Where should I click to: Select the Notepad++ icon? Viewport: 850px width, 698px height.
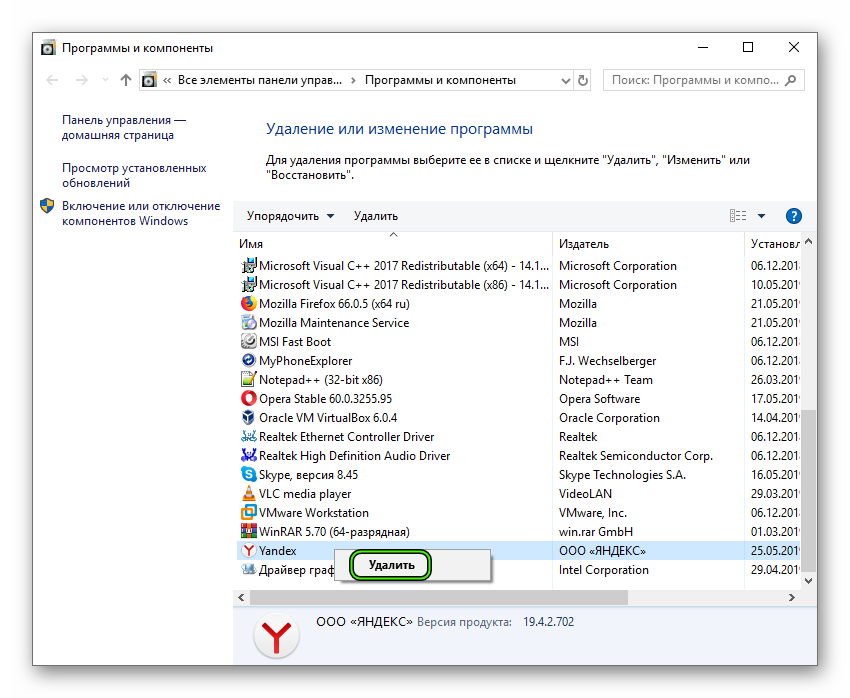tap(248, 379)
